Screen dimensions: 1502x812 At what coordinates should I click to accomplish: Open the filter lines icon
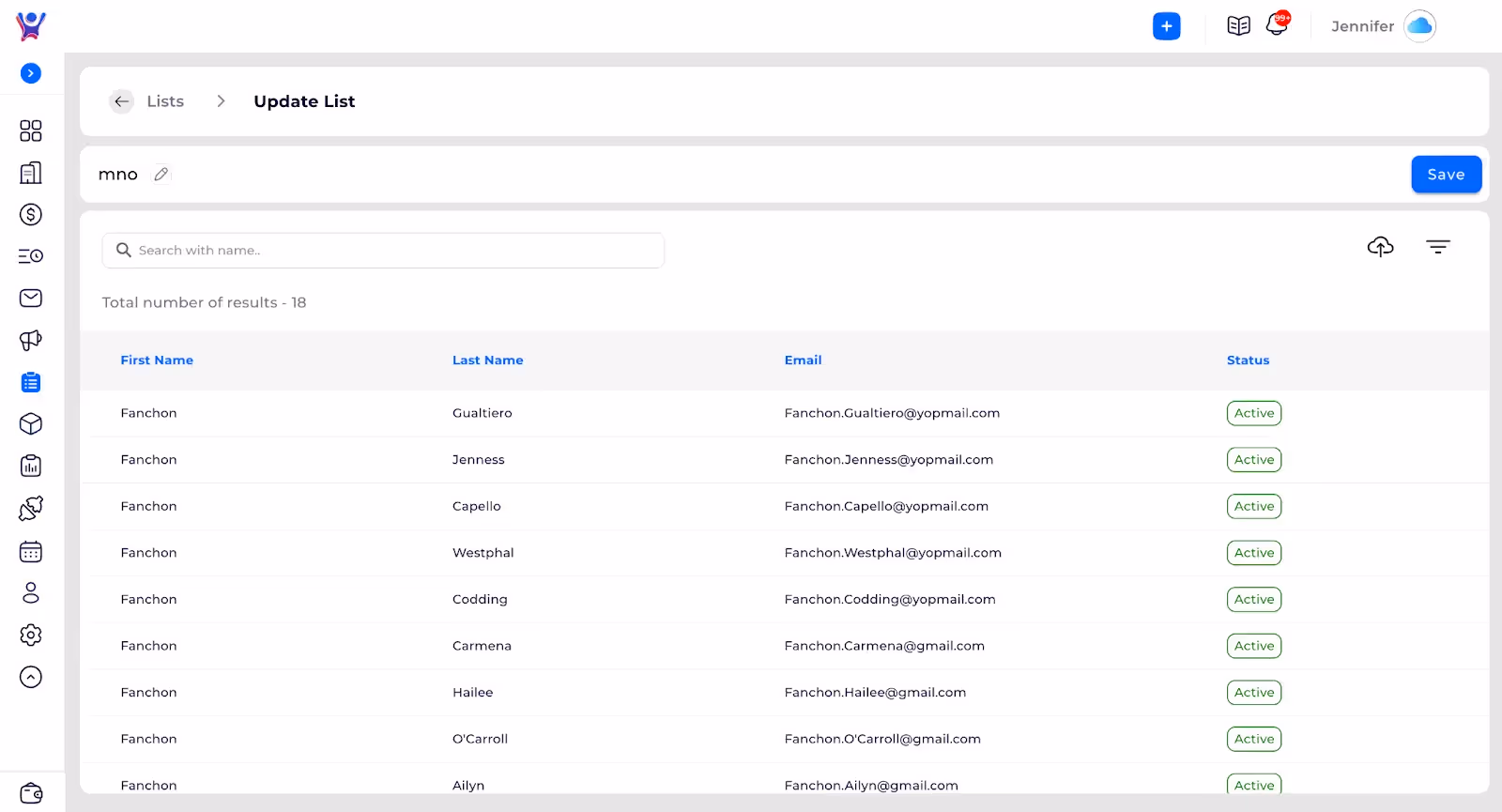(x=1437, y=247)
